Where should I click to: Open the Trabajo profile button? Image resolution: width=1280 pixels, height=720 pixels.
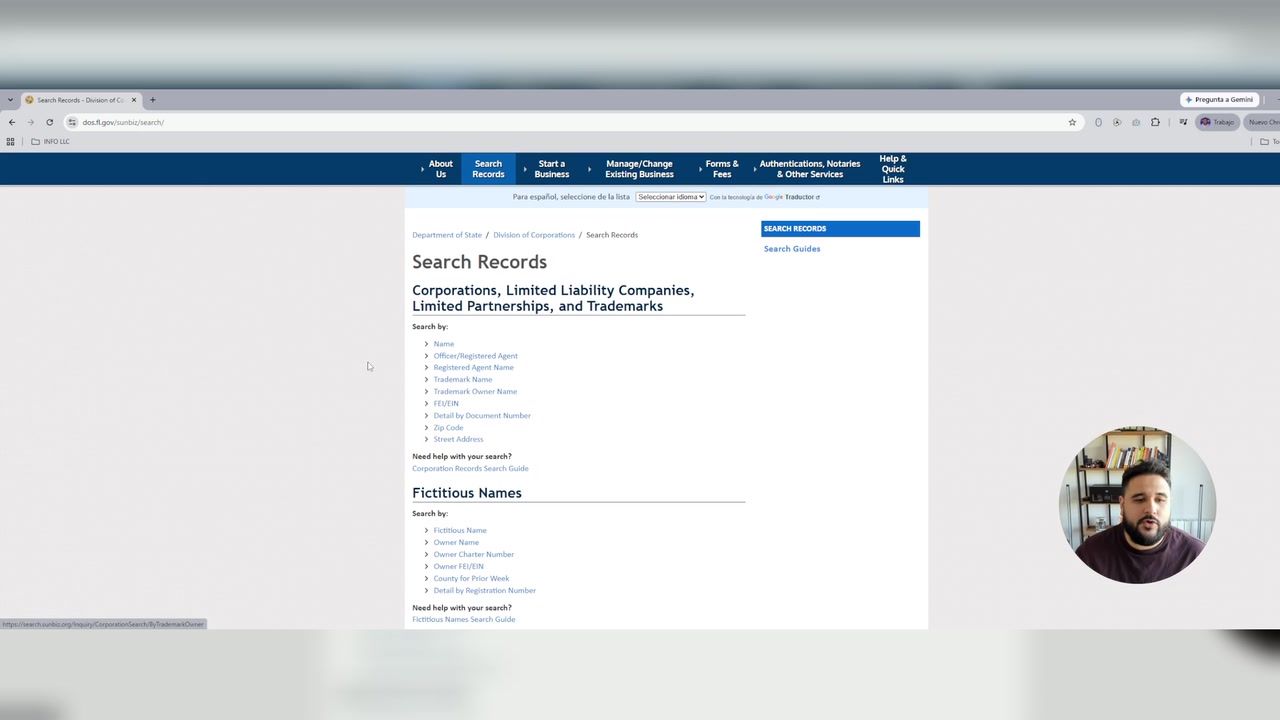(x=1217, y=122)
